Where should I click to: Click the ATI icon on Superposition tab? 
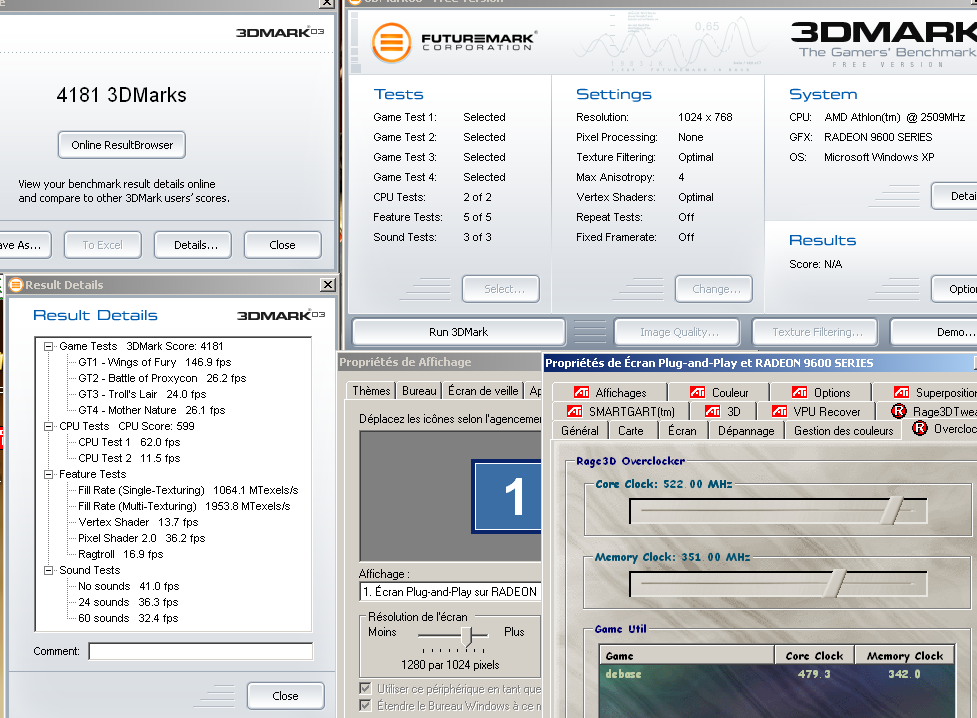[902, 392]
